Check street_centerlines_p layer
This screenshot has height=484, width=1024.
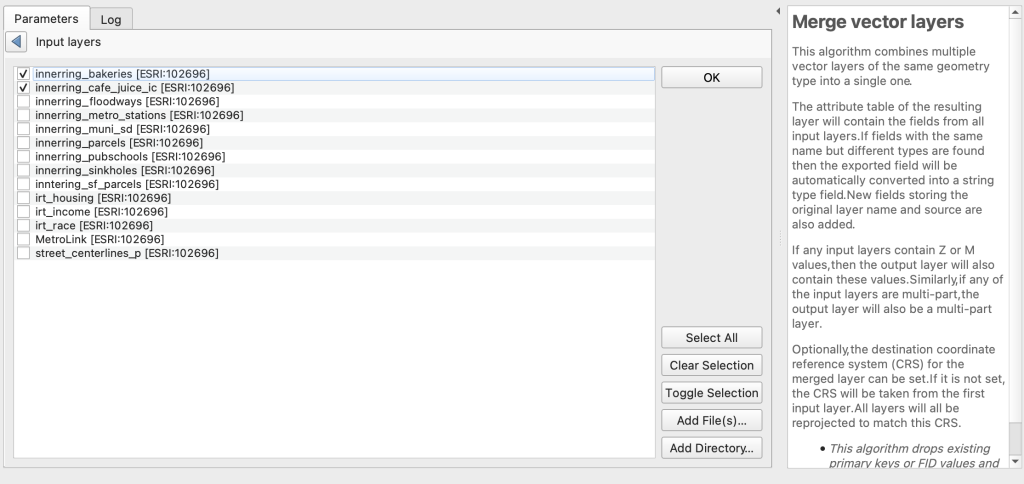click(x=23, y=254)
